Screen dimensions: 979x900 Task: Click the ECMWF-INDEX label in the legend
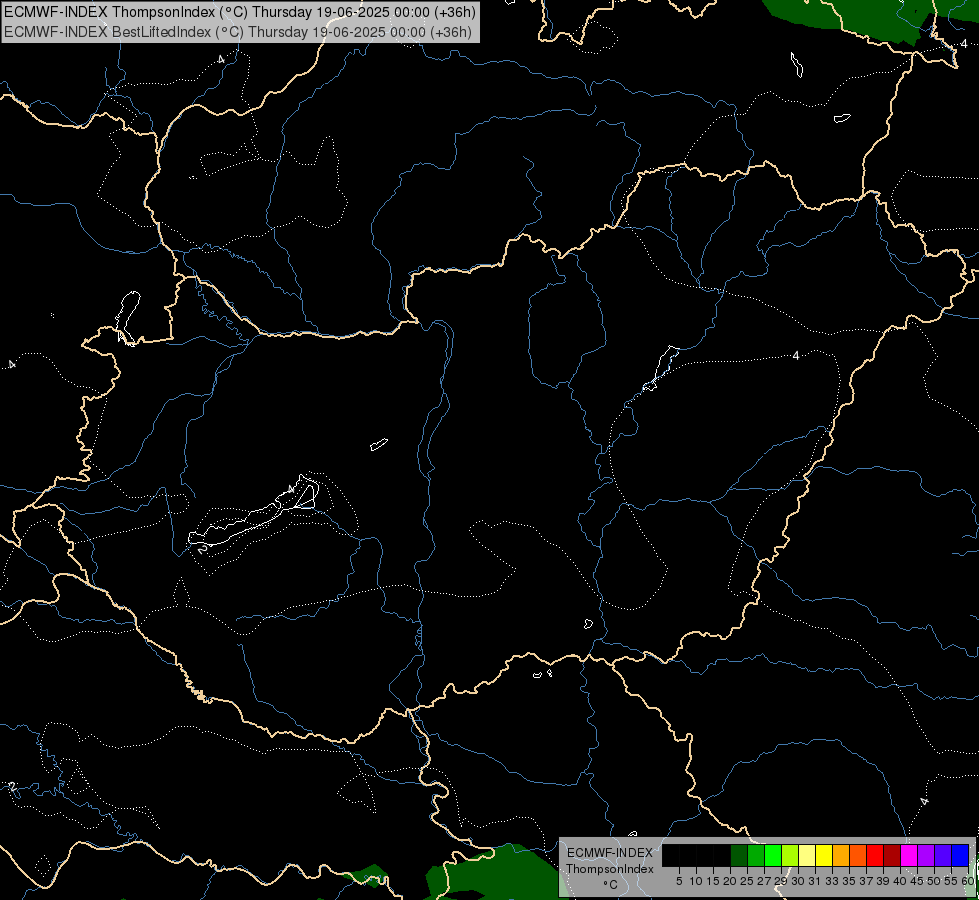(610, 853)
